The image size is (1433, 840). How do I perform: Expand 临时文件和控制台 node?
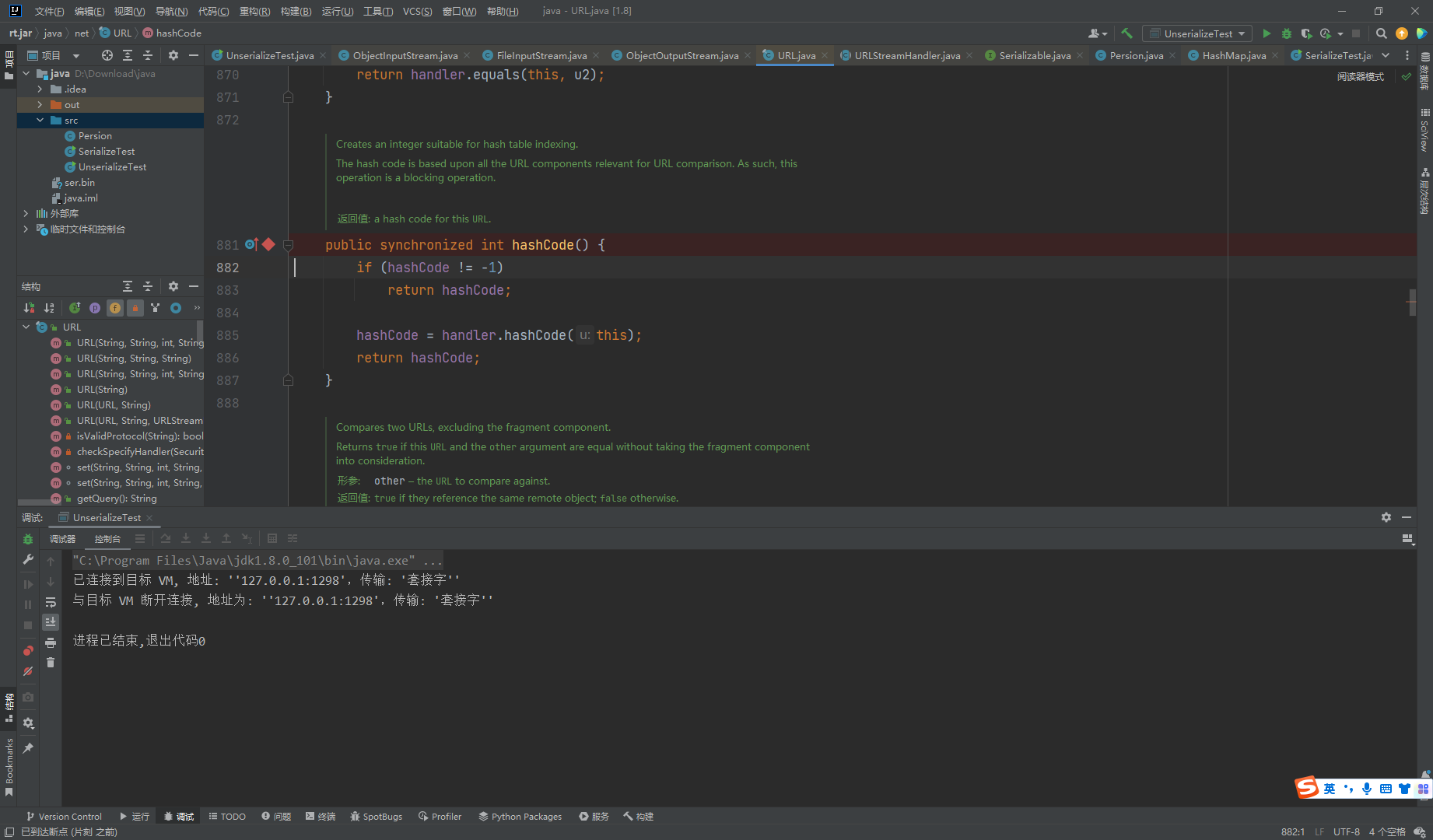26,229
